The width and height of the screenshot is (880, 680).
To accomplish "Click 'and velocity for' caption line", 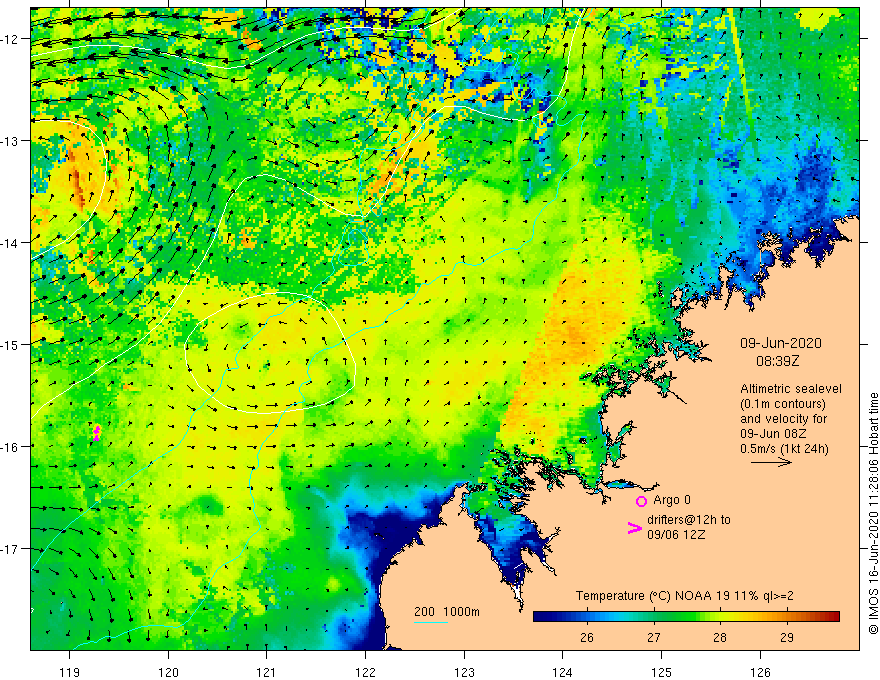I will [x=783, y=419].
